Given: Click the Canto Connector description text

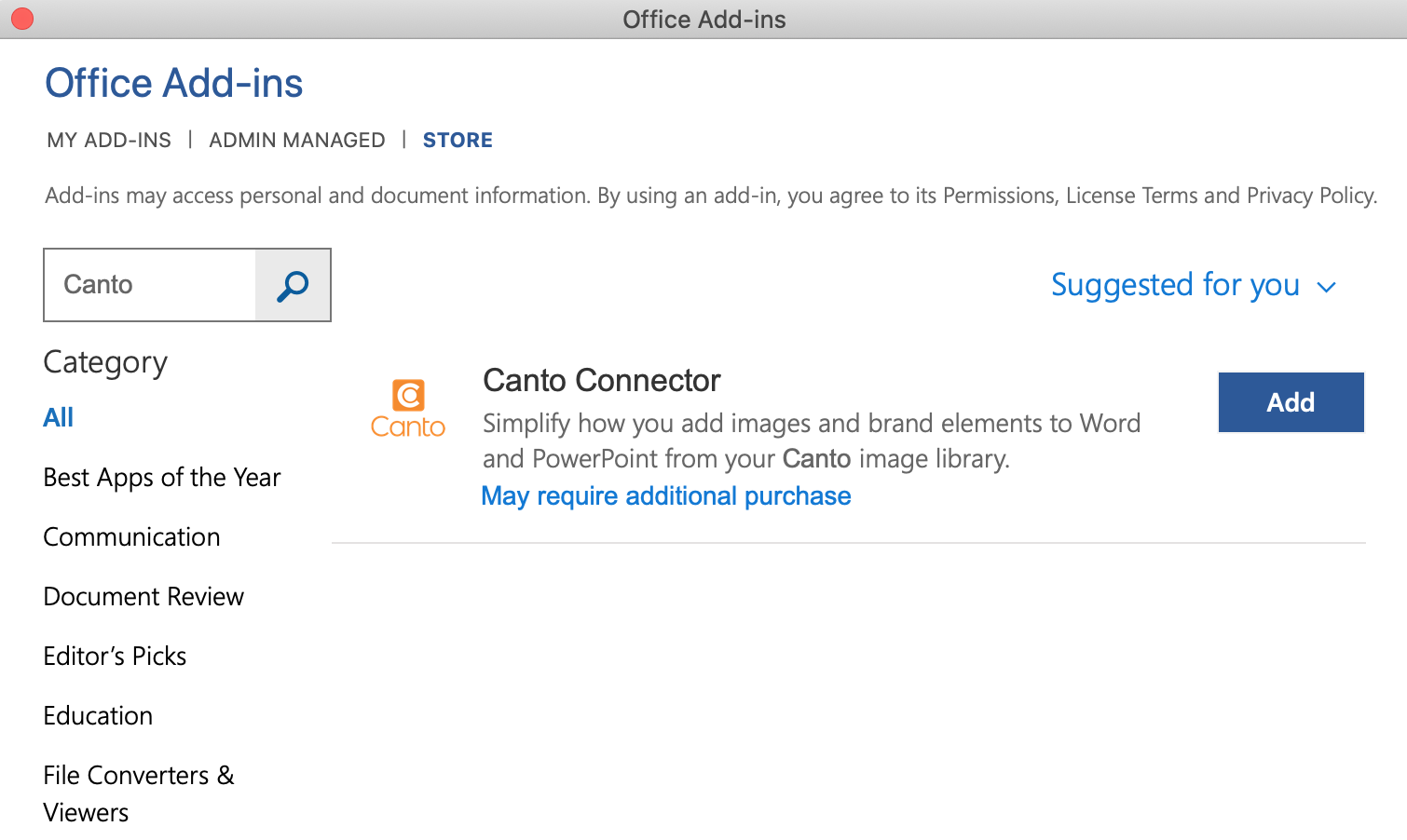Looking at the screenshot, I should (811, 440).
